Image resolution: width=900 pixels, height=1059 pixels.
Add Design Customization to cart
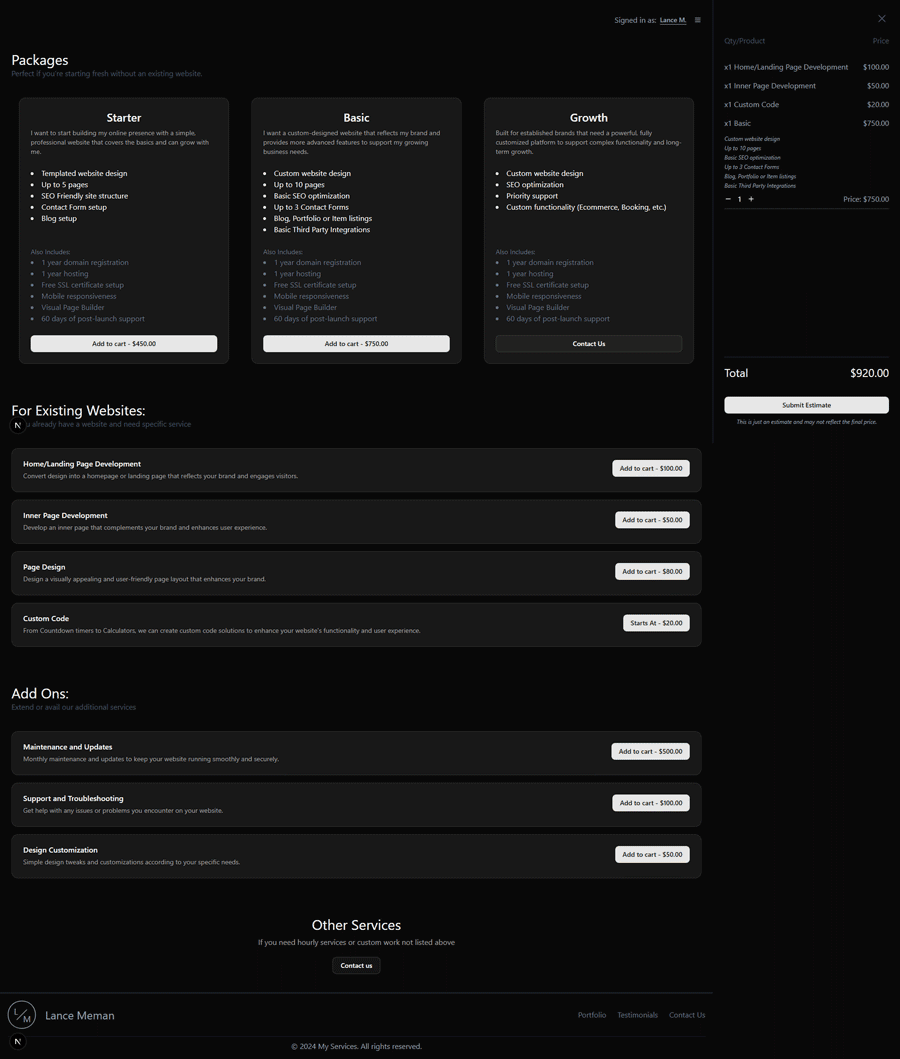[652, 855]
